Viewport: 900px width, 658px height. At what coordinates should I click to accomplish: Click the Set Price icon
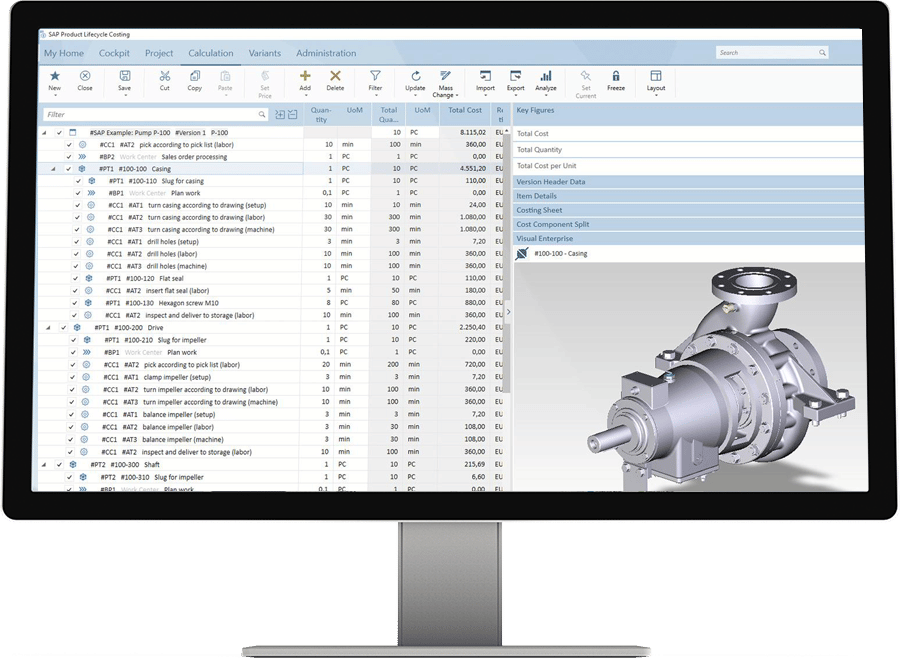(265, 76)
